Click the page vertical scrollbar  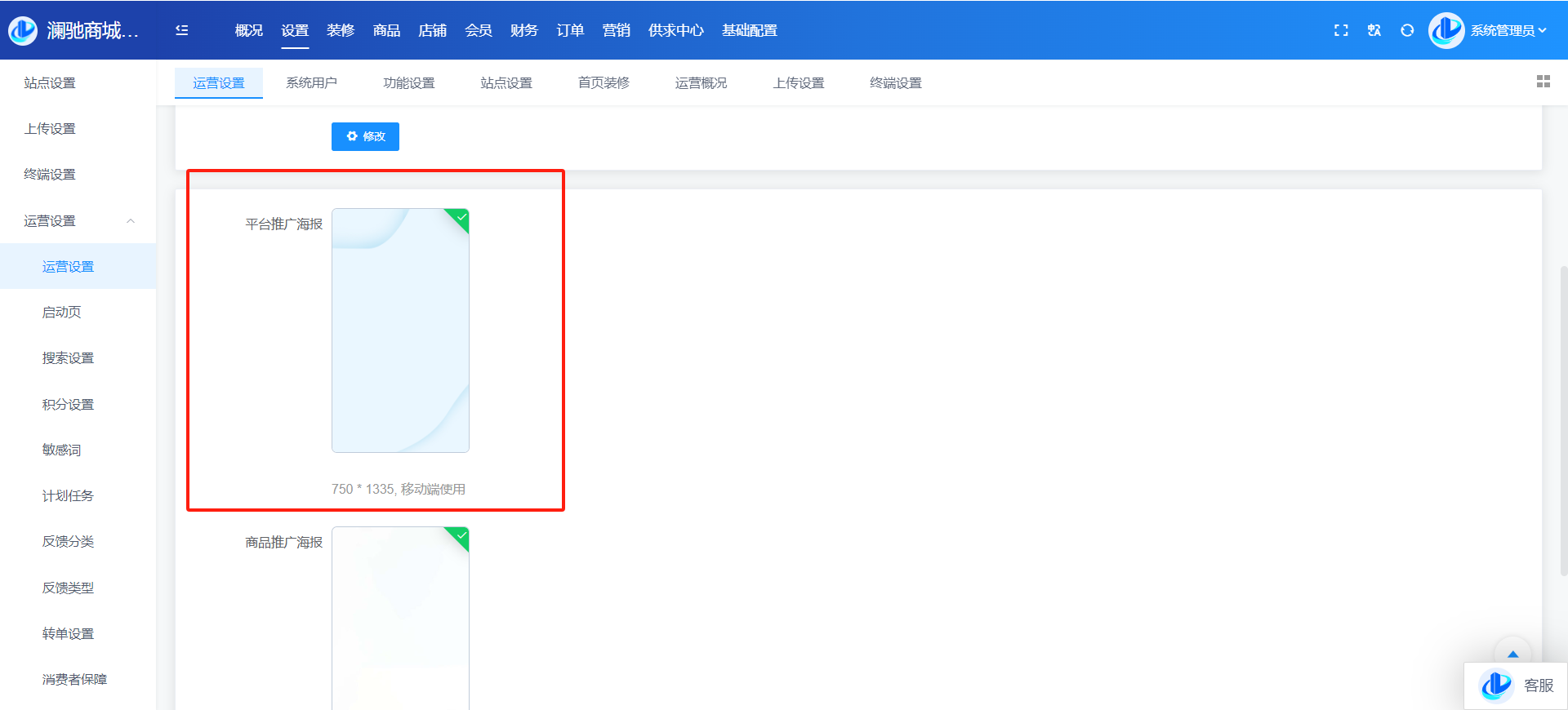click(x=1563, y=420)
